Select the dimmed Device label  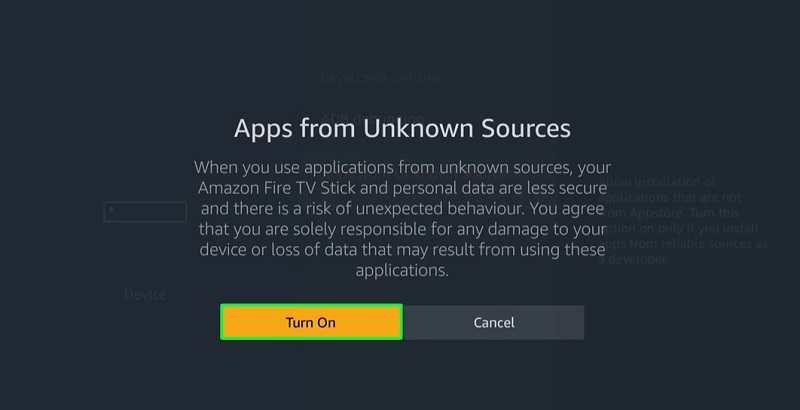click(145, 294)
